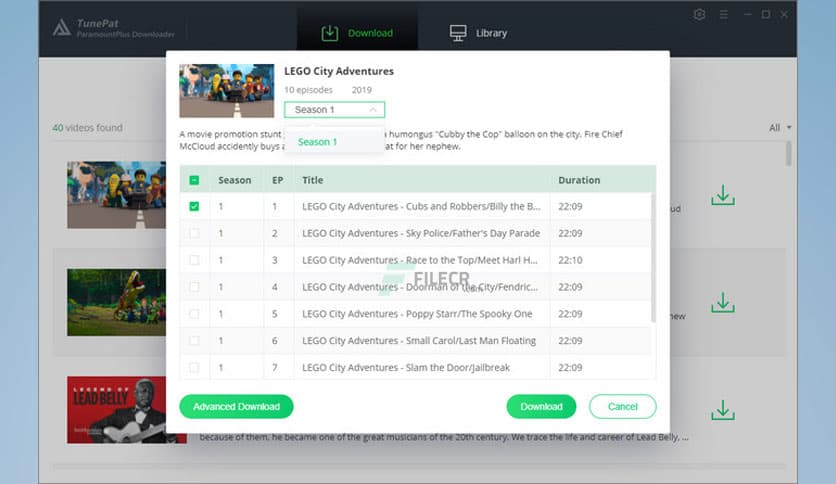Check episode 2 Sky Police checkbox
Screen dimensions: 836x484
(194, 233)
